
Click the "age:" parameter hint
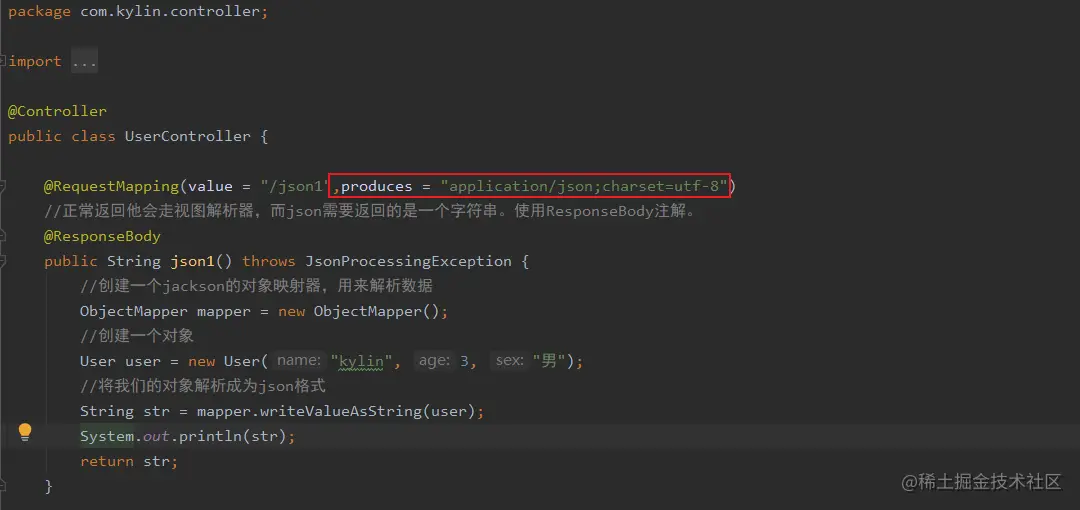435,360
